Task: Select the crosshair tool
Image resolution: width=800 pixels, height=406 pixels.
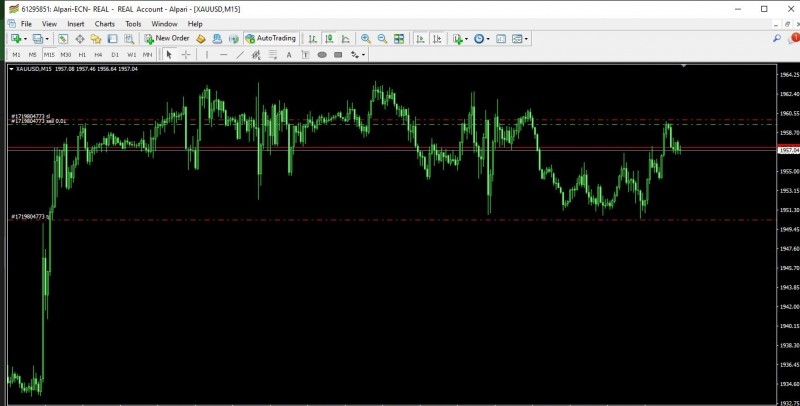Action: pos(186,55)
